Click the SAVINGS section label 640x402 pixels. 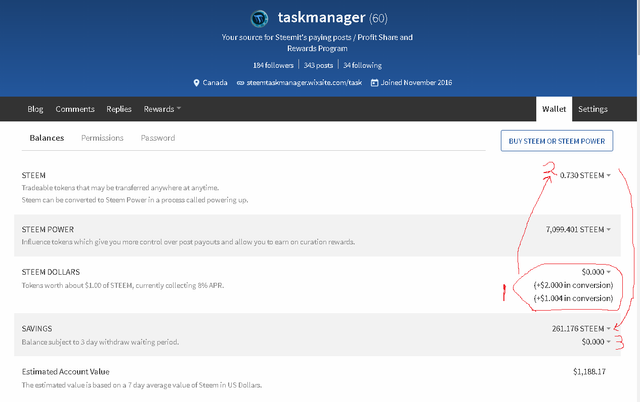tap(37, 329)
